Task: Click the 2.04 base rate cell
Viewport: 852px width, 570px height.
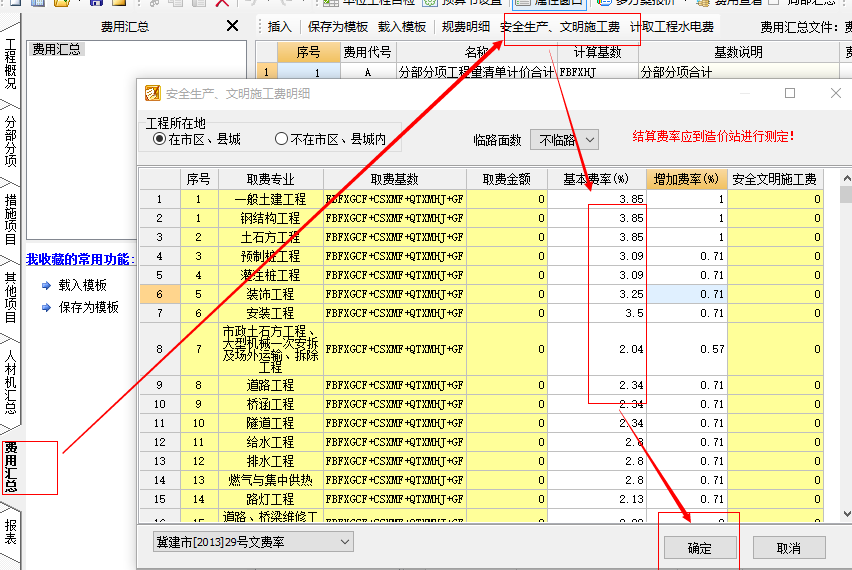Action: 597,349
